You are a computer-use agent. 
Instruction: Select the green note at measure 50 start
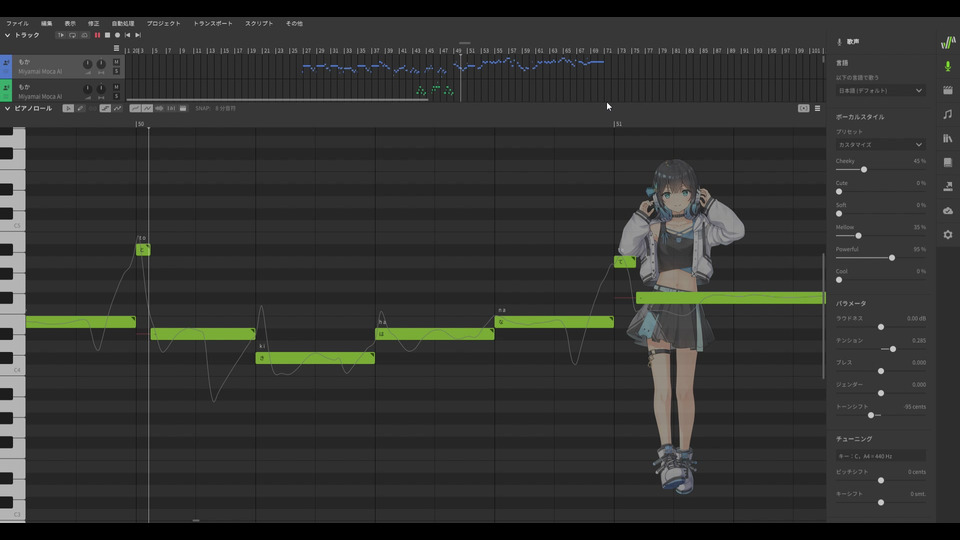[x=143, y=250]
